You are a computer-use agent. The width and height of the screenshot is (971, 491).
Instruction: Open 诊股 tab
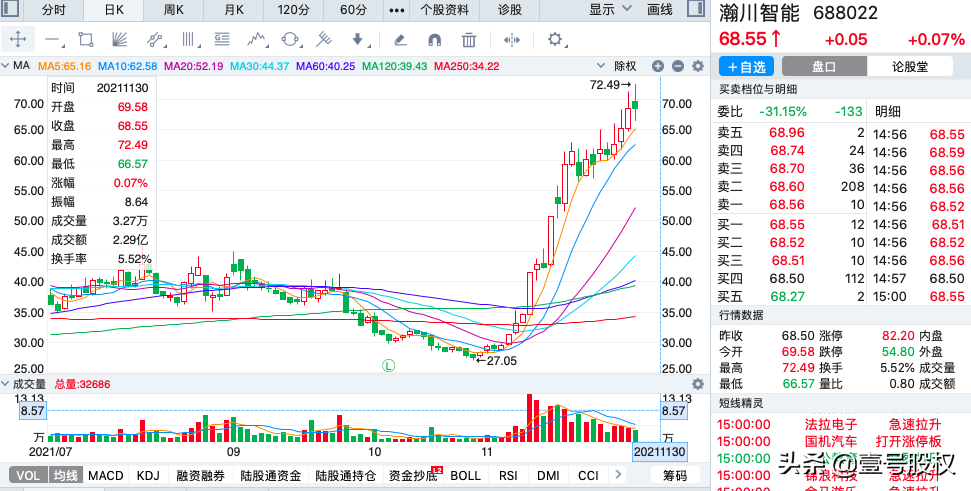click(x=510, y=10)
